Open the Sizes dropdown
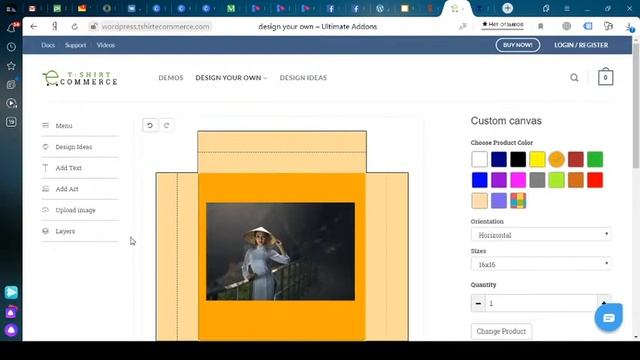 click(541, 264)
